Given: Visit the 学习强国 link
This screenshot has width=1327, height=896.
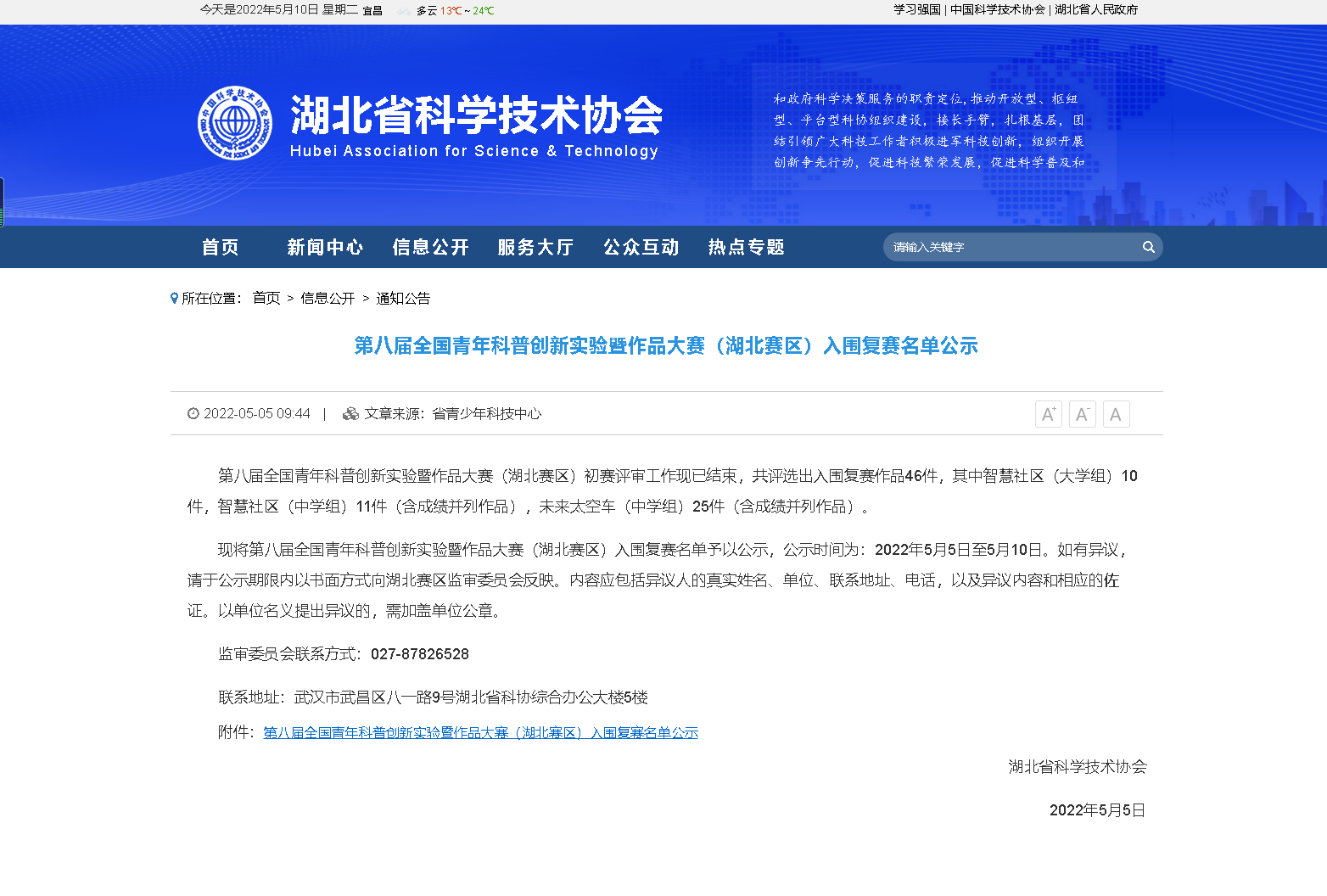Looking at the screenshot, I should pos(915,10).
